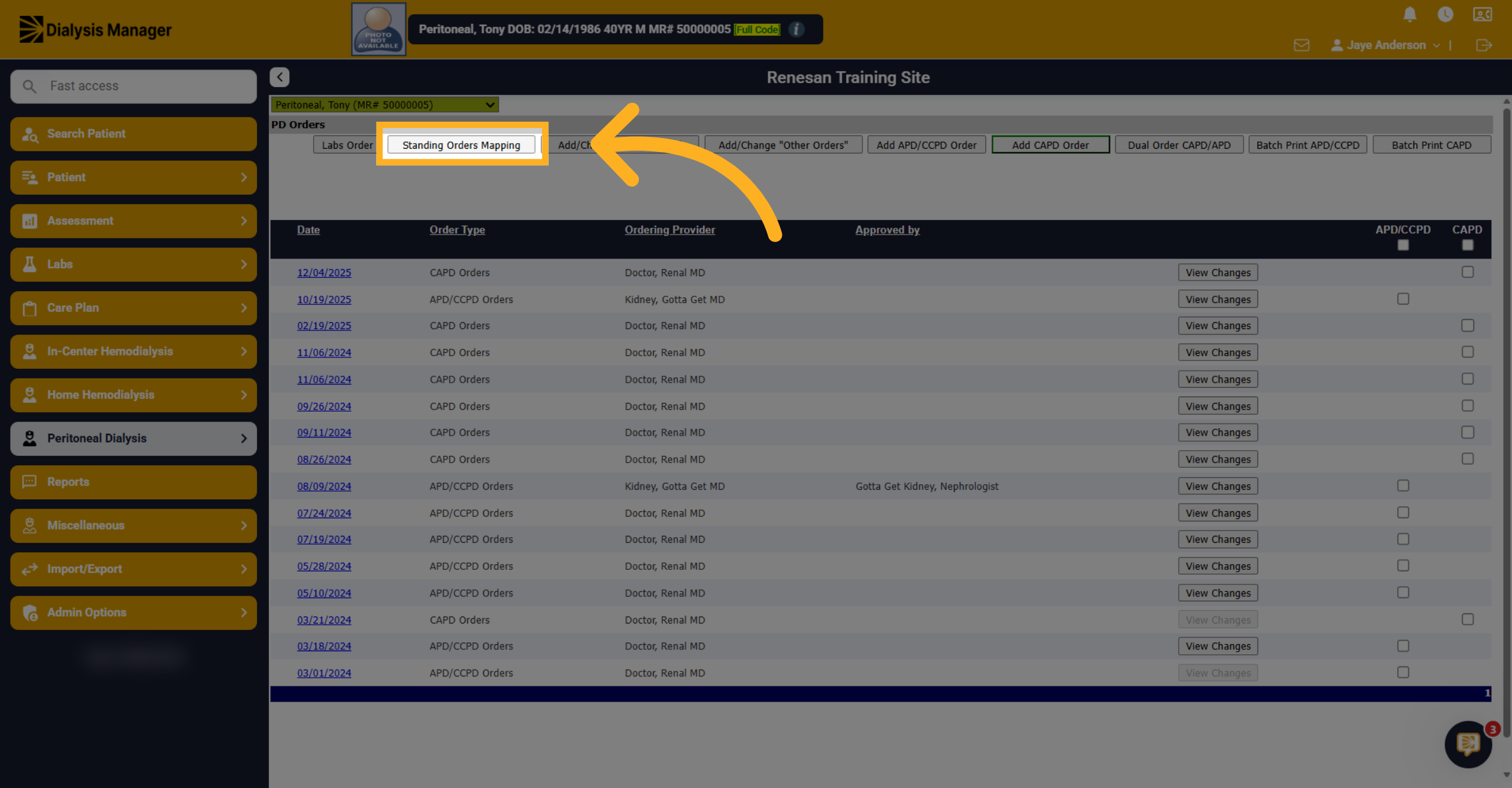
Task: Check the APD/CCPD box for 08/09/2024 order
Action: 1403,486
